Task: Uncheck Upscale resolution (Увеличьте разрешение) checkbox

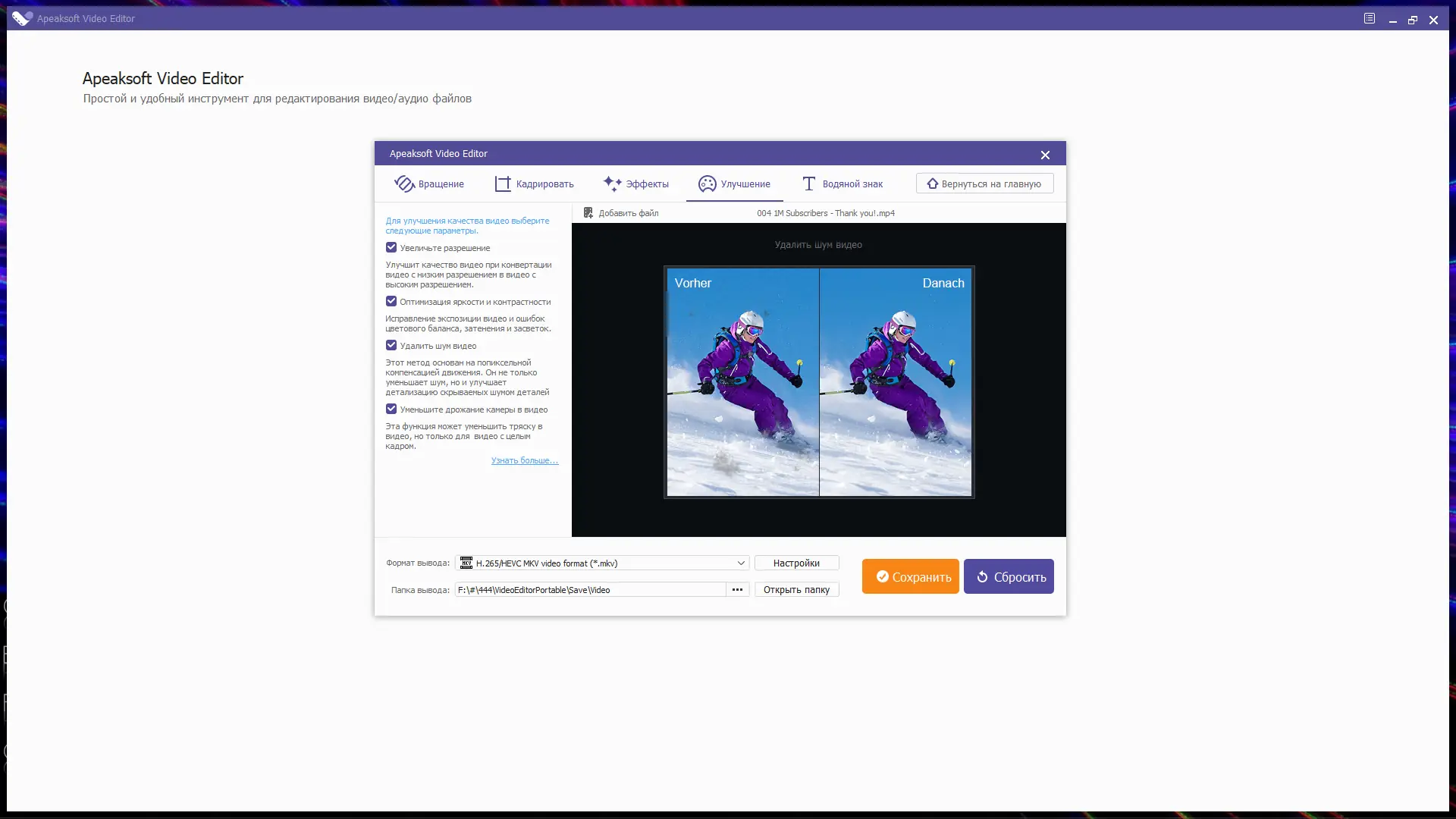Action: tap(391, 247)
